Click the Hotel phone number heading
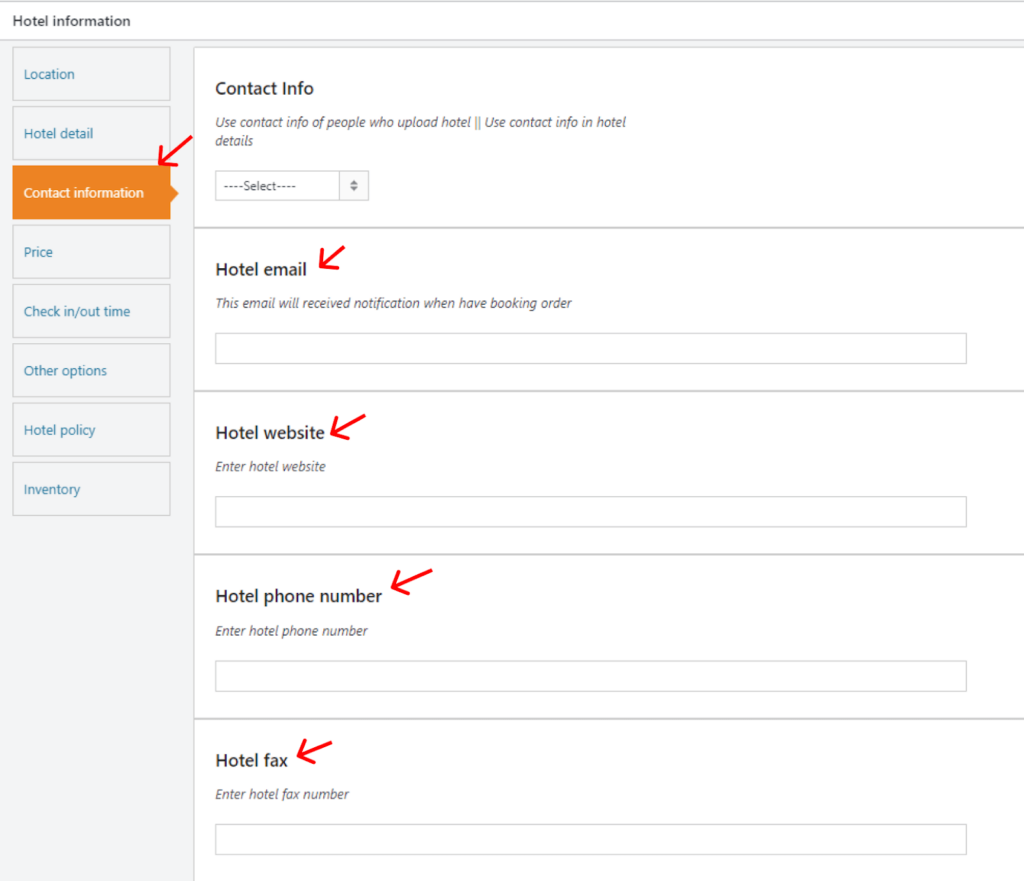The width and height of the screenshot is (1024, 881). point(298,595)
